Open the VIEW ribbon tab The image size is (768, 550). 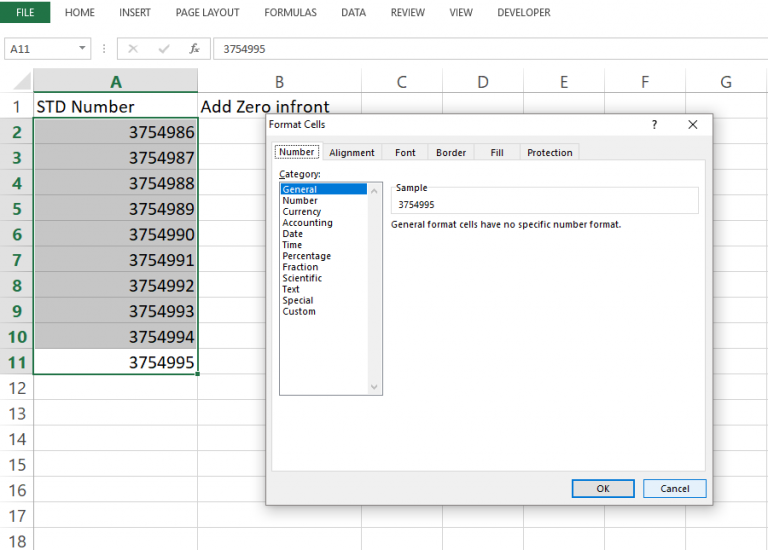pos(461,12)
